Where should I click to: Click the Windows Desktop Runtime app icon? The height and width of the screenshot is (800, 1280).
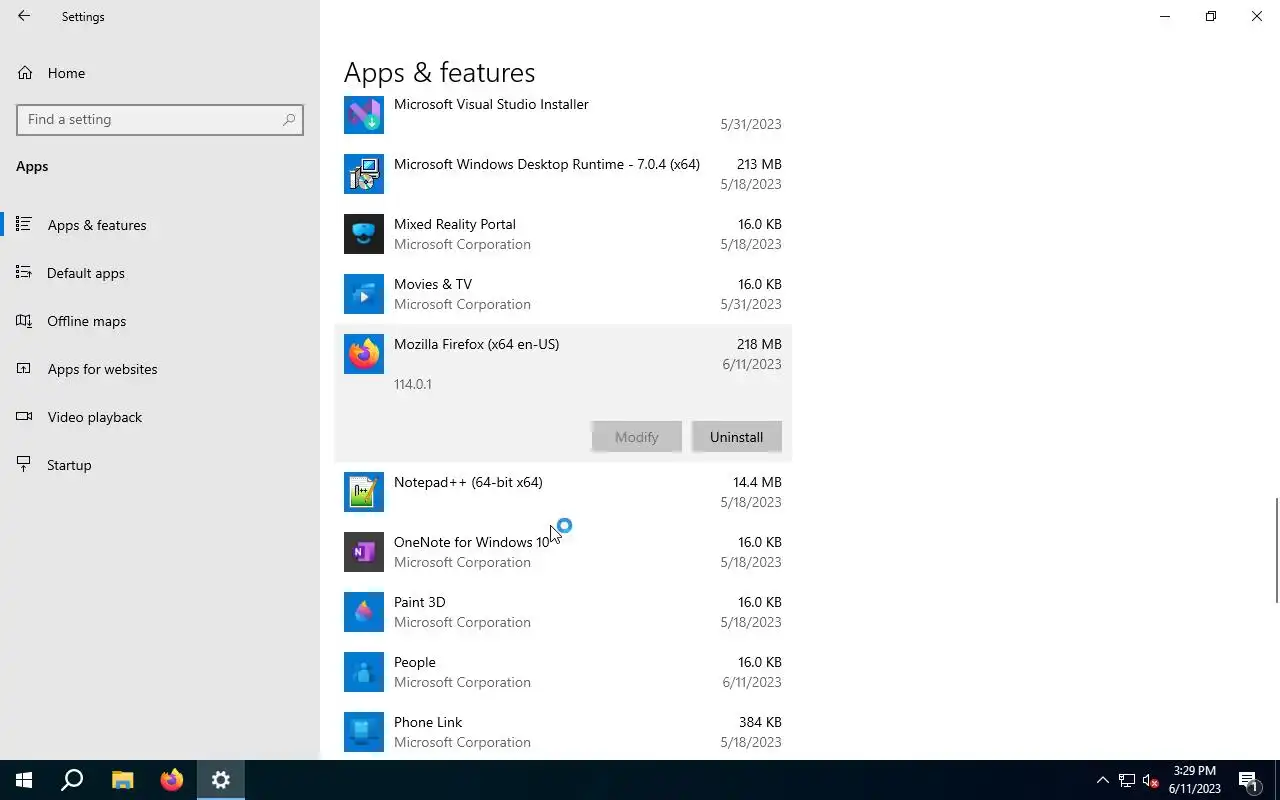click(x=364, y=174)
